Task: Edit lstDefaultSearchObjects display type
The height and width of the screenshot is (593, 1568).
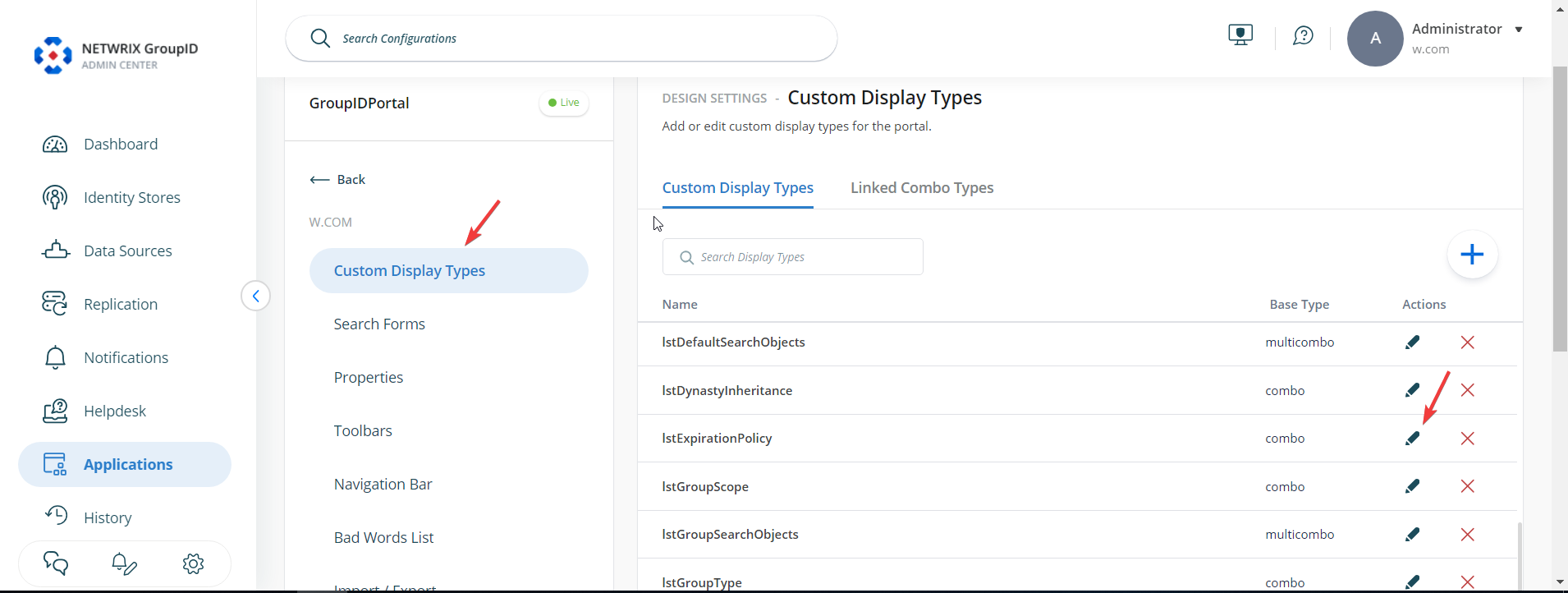Action: 1412,342
